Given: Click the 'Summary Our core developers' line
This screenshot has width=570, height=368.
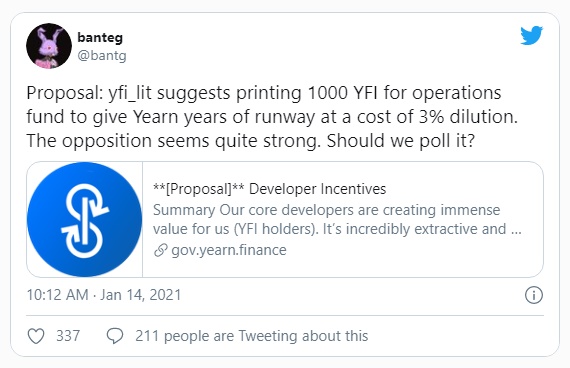Looking at the screenshot, I should click(x=326, y=210).
